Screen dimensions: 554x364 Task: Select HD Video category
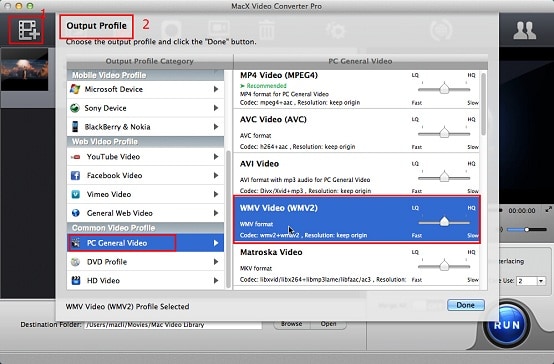tap(145, 280)
